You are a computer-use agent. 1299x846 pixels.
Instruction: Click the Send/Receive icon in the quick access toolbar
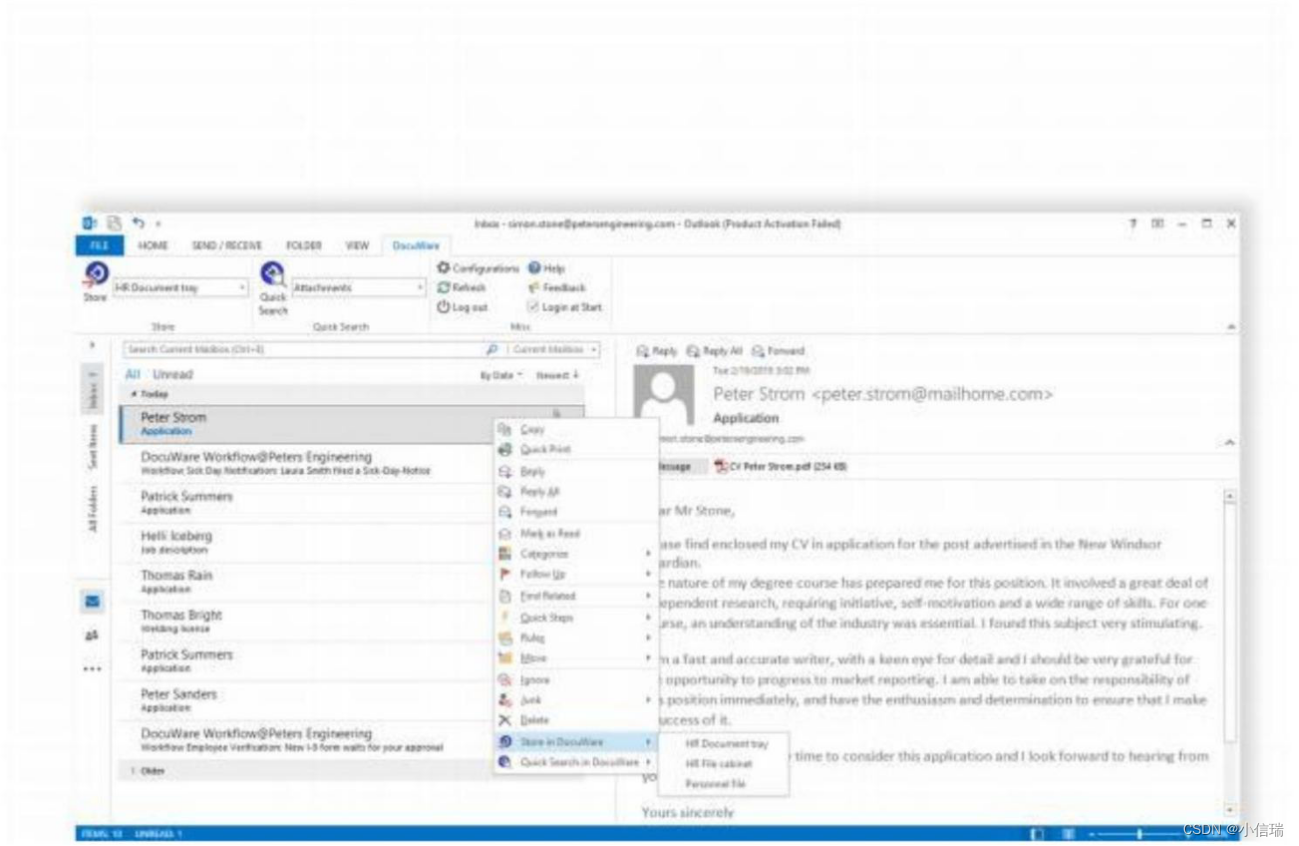[x=113, y=224]
